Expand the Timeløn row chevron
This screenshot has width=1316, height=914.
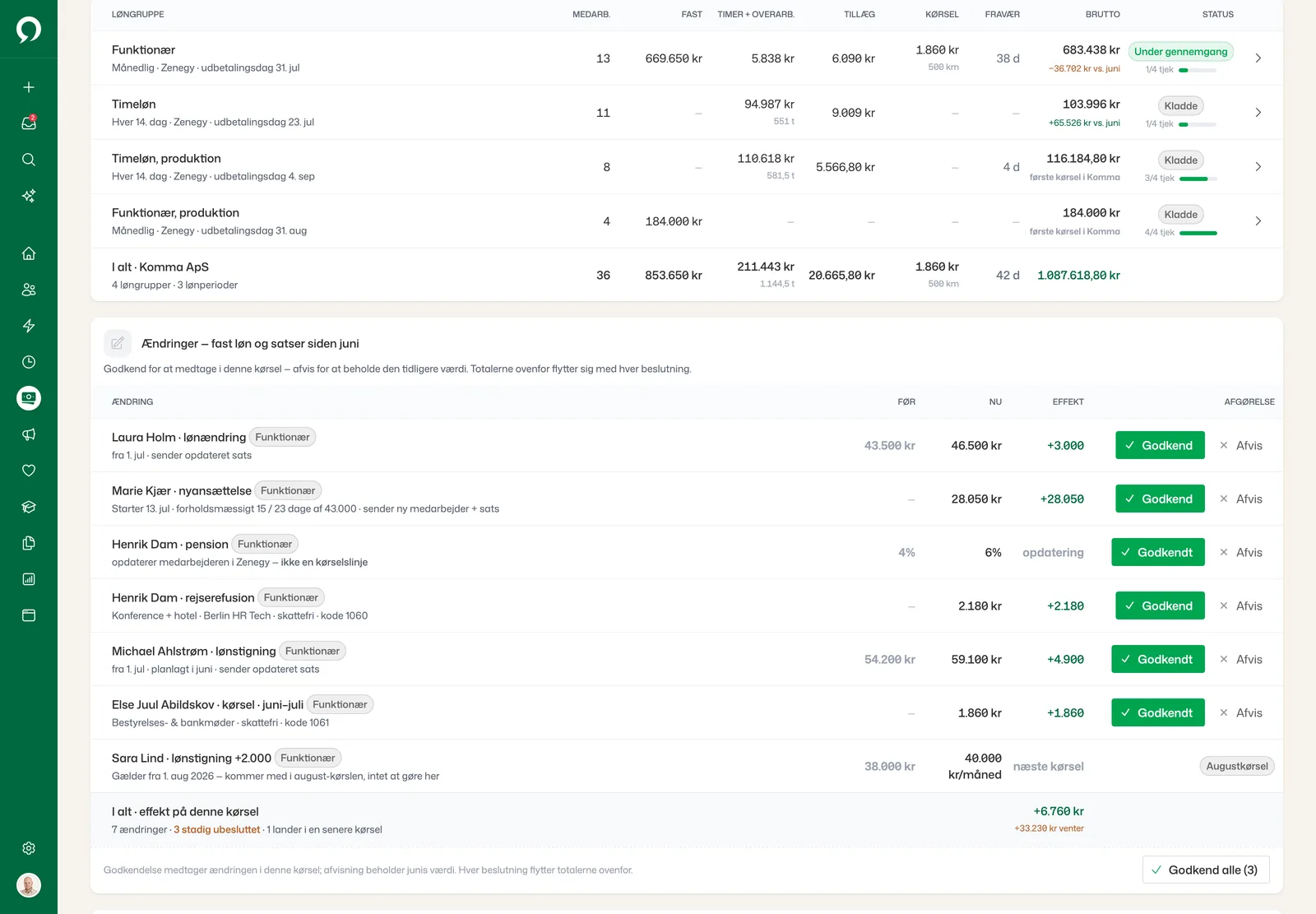pyautogui.click(x=1258, y=113)
